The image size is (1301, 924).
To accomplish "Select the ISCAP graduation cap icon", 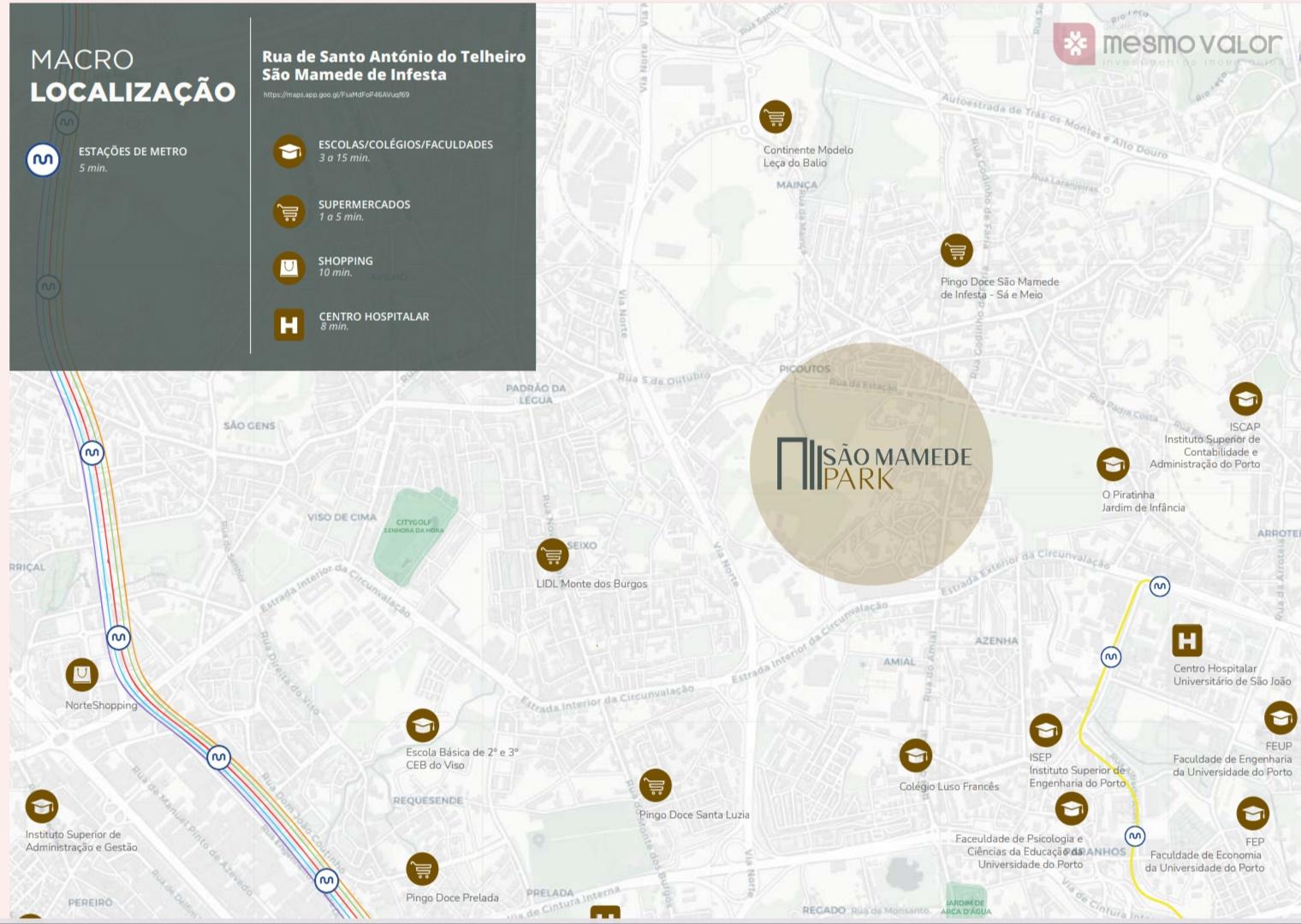I will pyautogui.click(x=1245, y=399).
